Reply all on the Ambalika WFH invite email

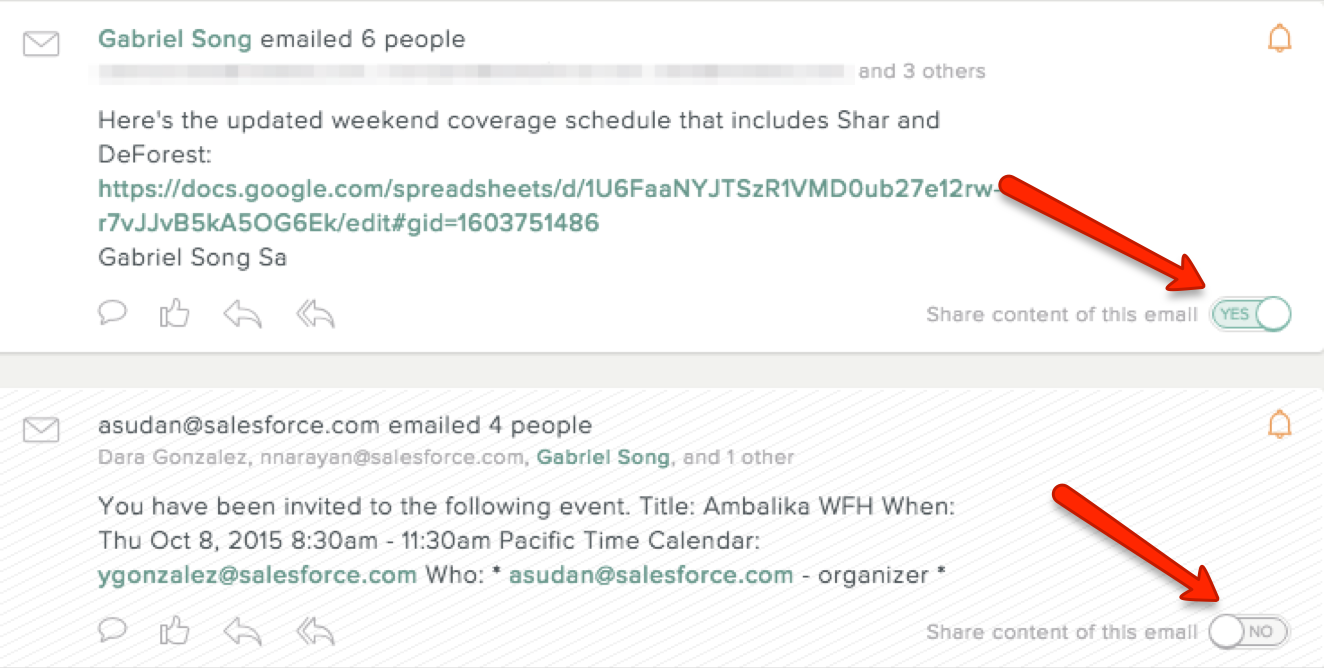coord(316,631)
